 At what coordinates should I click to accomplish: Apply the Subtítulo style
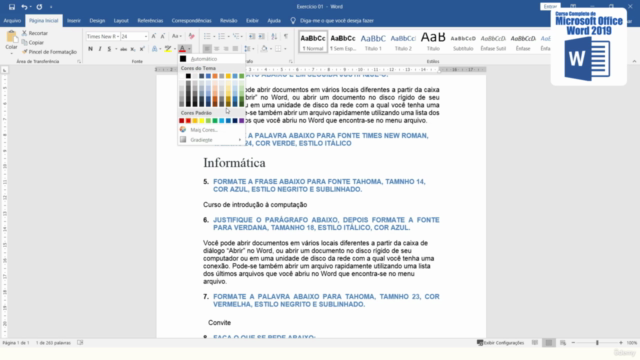click(x=463, y=41)
